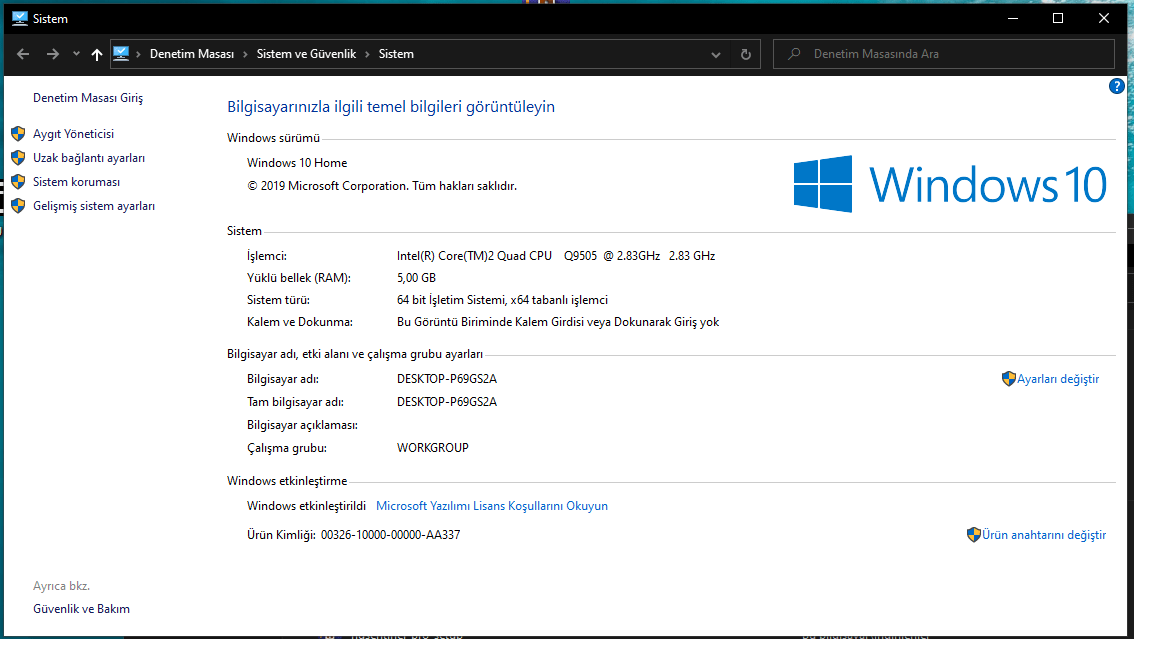Screen dimensions: 1152x648
Task: Click shield icon beside Sistem koruması
Action: [x=18, y=181]
